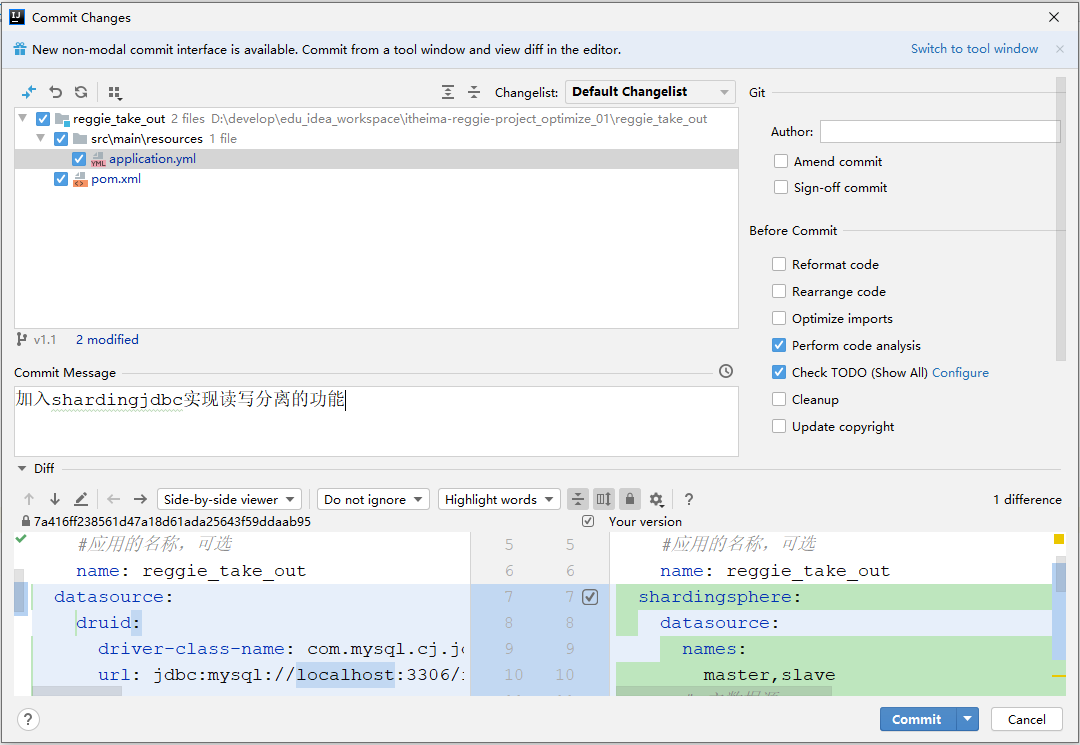Open commit message history clock icon
The image size is (1080, 745).
pos(726,371)
